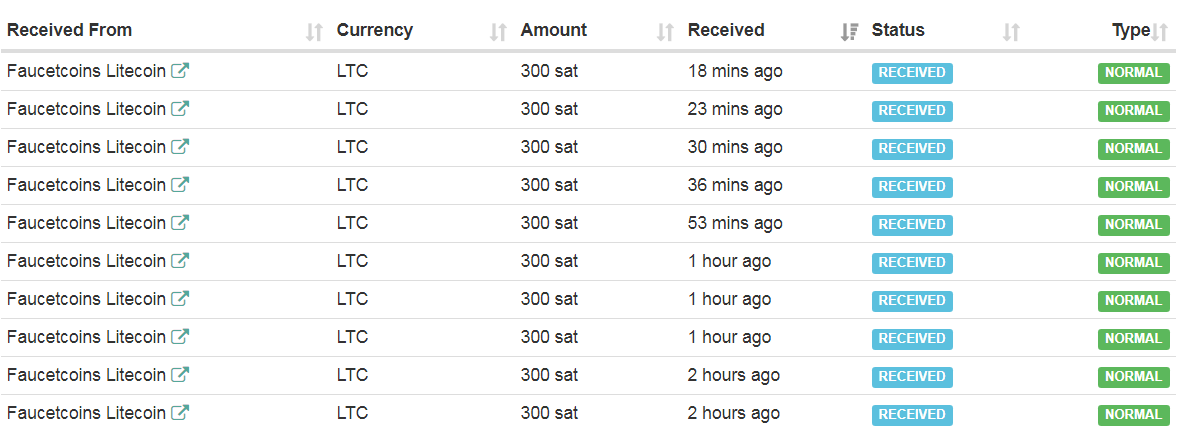This screenshot has height=435, width=1204.
Task: Sort by Type column arrows
Action: [1160, 33]
